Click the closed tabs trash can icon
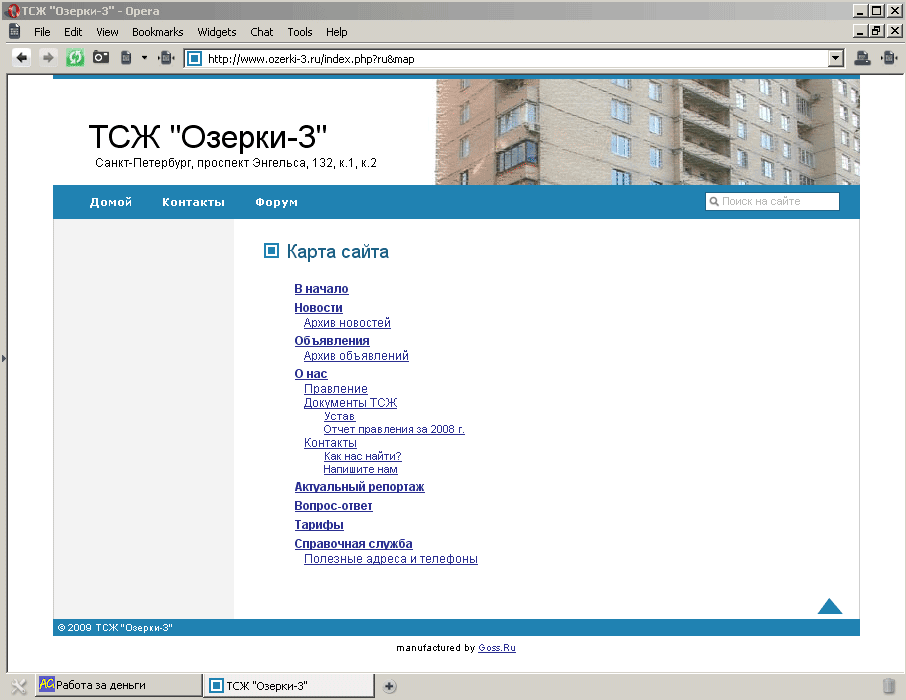This screenshot has width=906, height=700. point(889,686)
